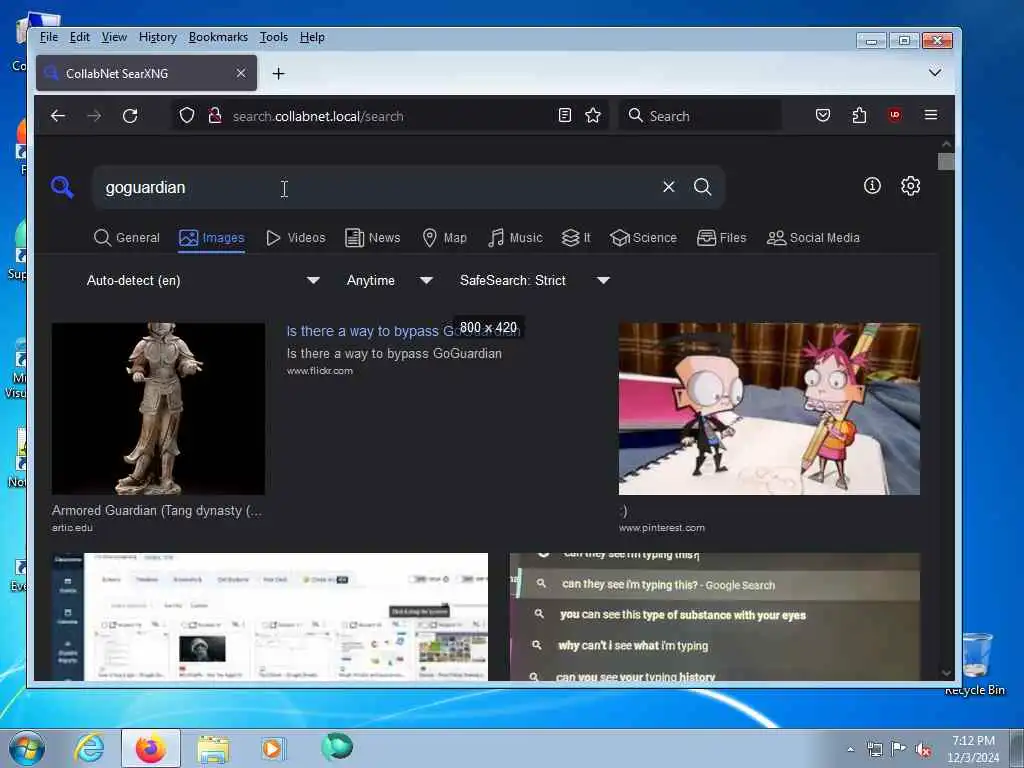Open the Tools menu
This screenshot has width=1024, height=768.
274,37
